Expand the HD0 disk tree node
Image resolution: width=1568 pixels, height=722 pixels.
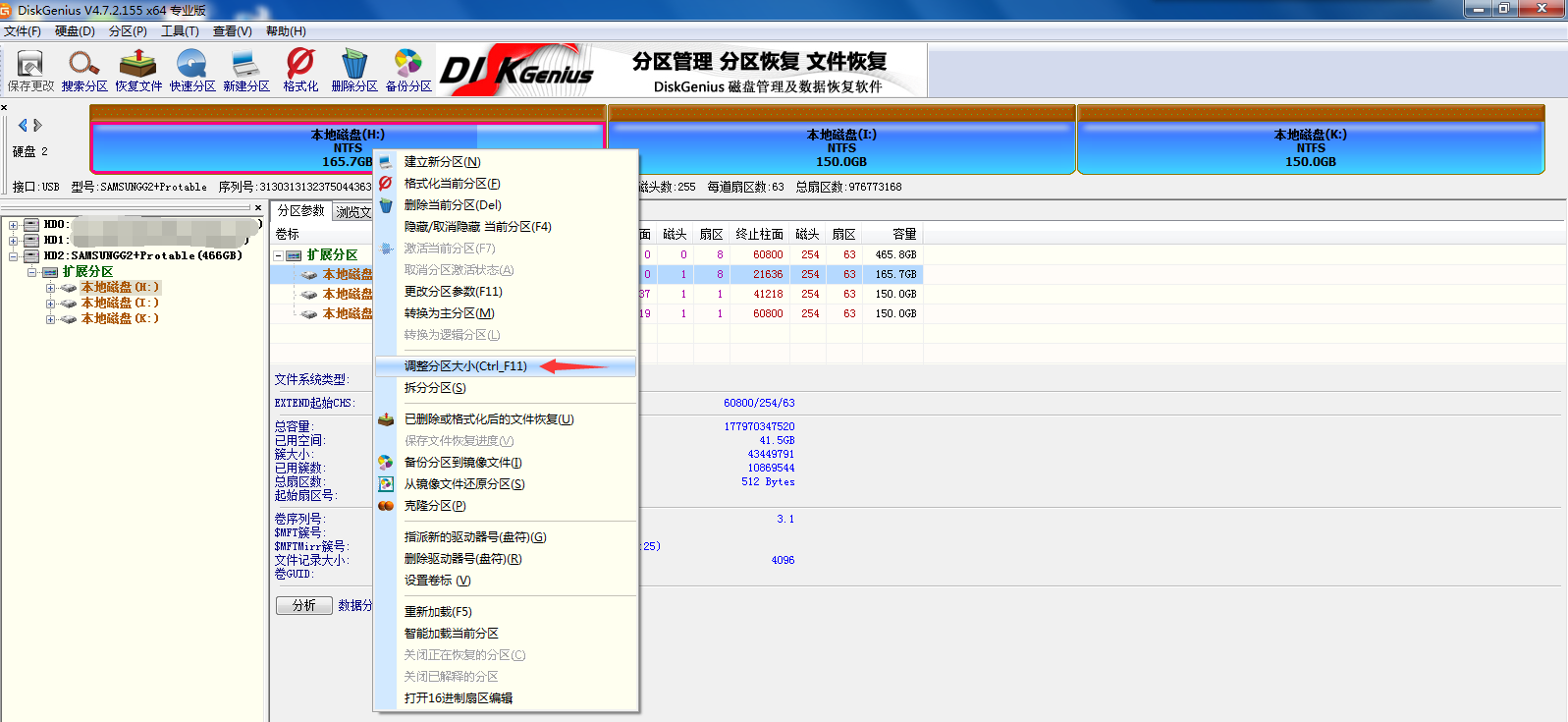[14, 225]
